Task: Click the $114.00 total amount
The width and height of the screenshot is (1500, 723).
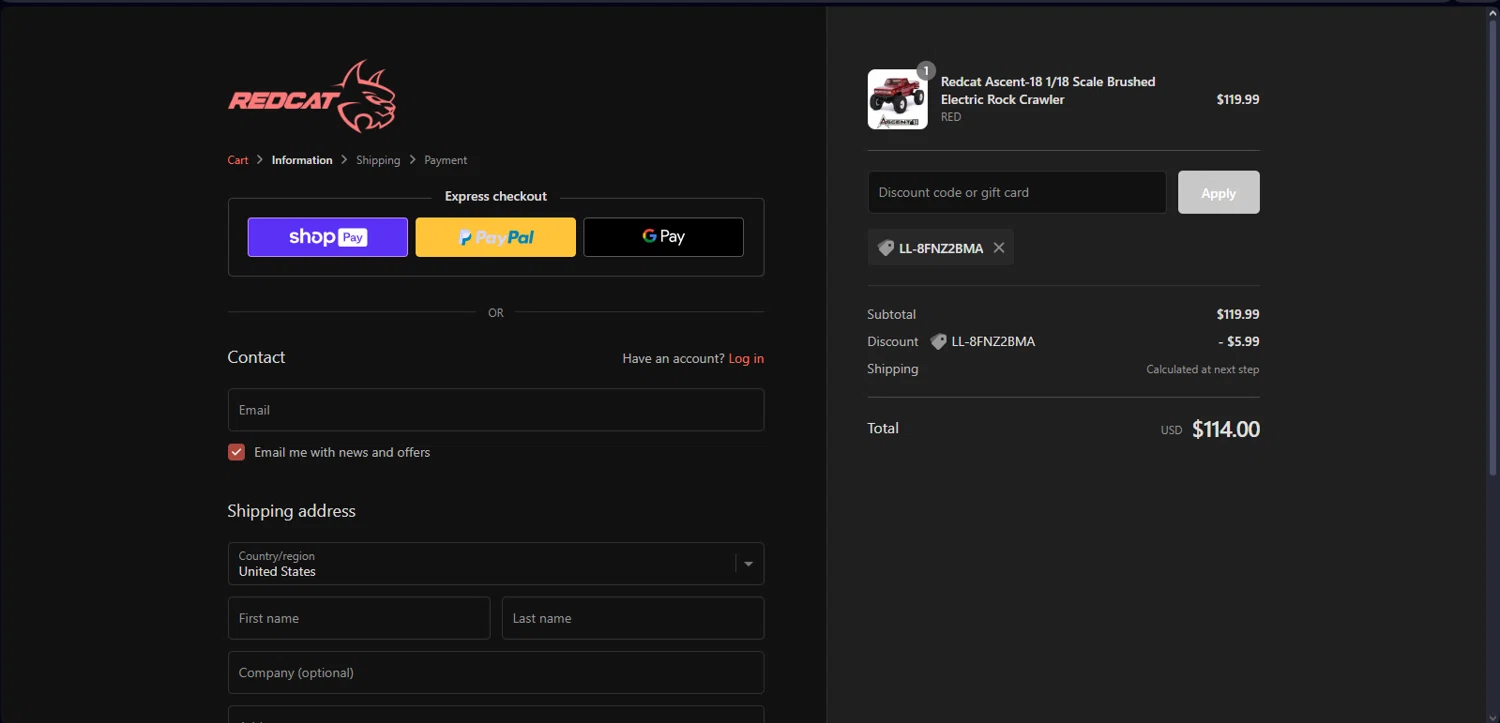Action: point(1226,430)
